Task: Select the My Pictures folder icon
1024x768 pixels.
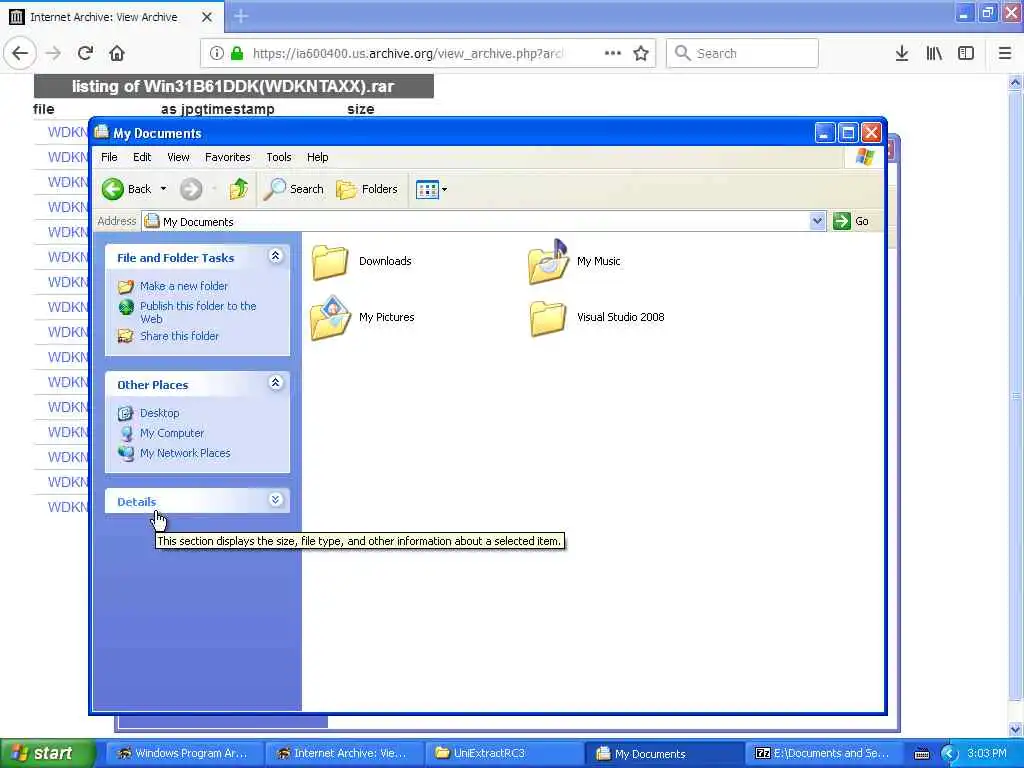Action: 330,318
